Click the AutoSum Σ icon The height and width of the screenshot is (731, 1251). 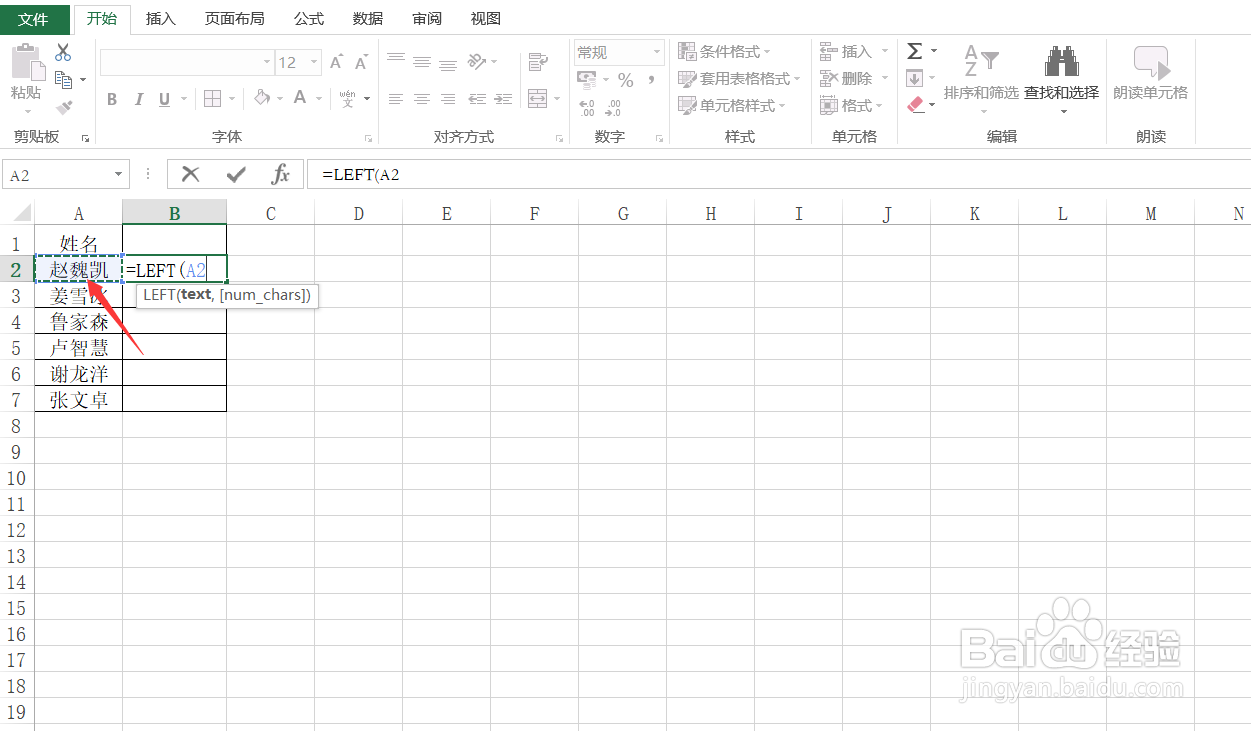tap(916, 50)
